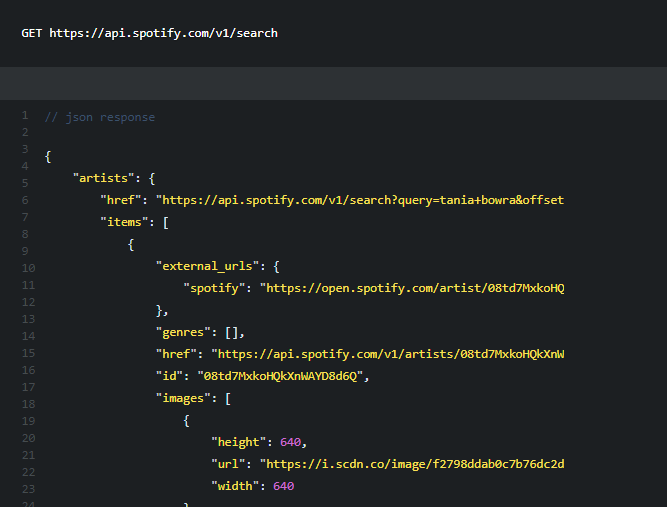The height and width of the screenshot is (507, 667).
Task: Click the "spotify" key
Action: point(214,288)
